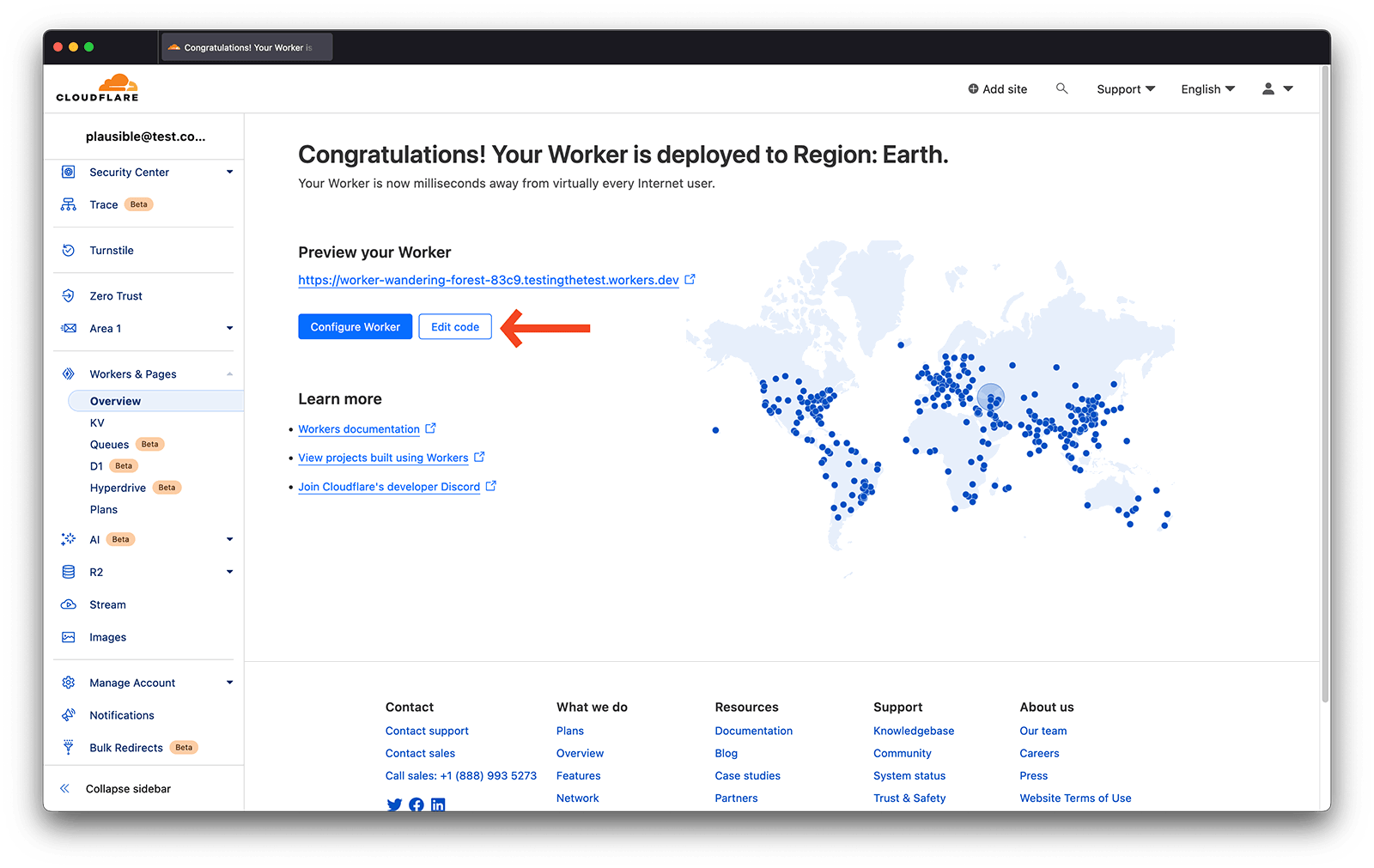Expand the Area 1 dropdown arrow
Image resolution: width=1374 pixels, height=868 pixels.
229,328
